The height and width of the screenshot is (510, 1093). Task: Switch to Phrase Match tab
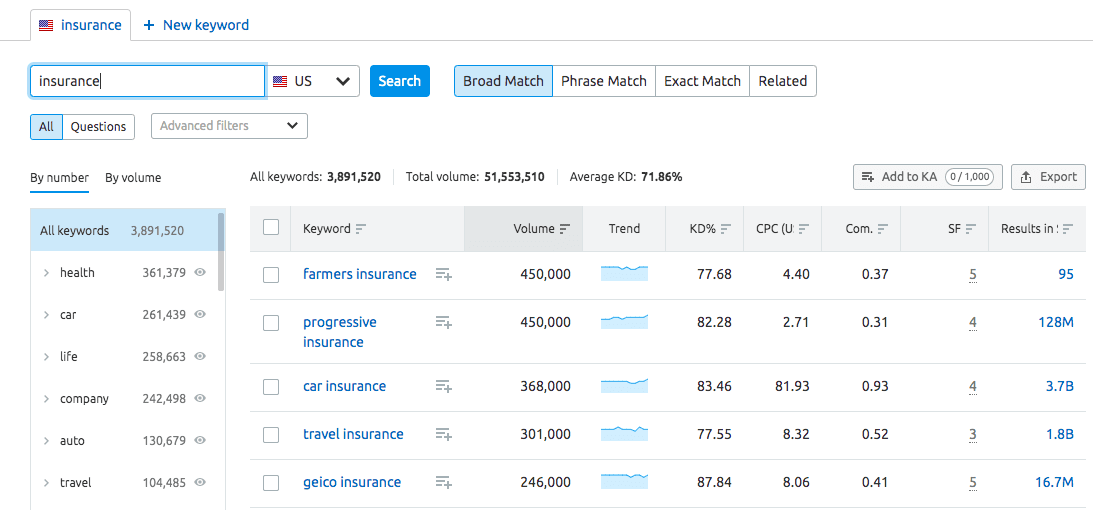coord(604,81)
